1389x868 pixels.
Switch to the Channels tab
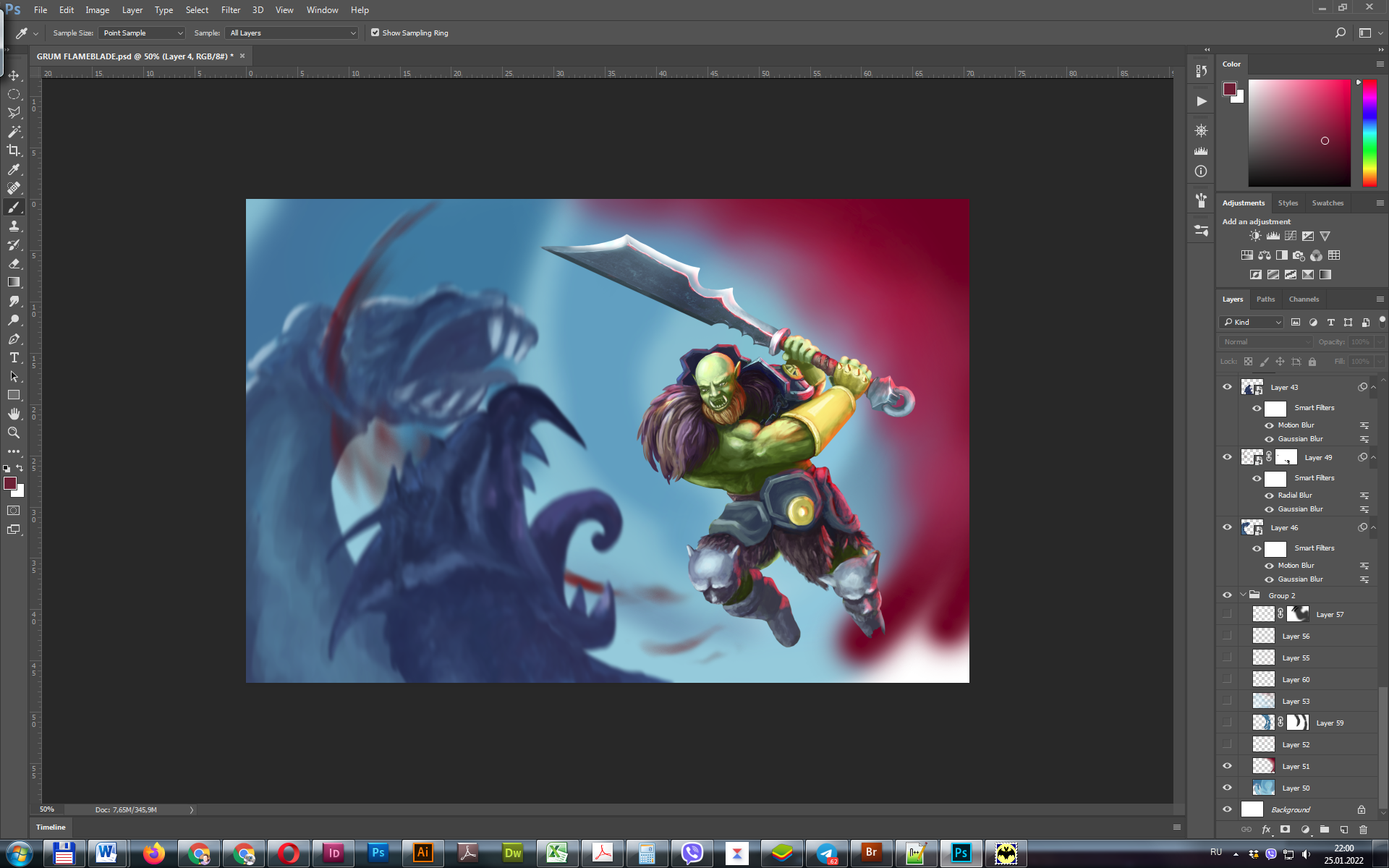(1304, 299)
